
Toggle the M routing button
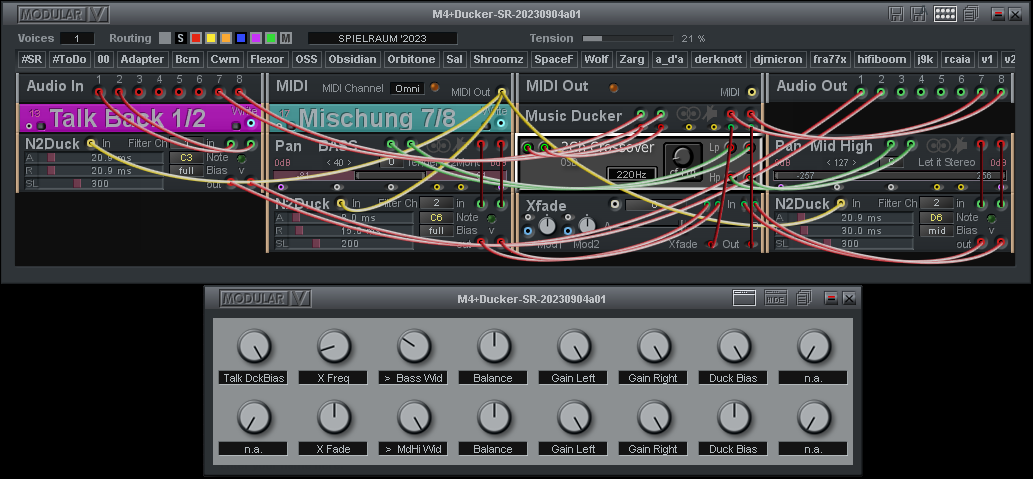point(287,38)
